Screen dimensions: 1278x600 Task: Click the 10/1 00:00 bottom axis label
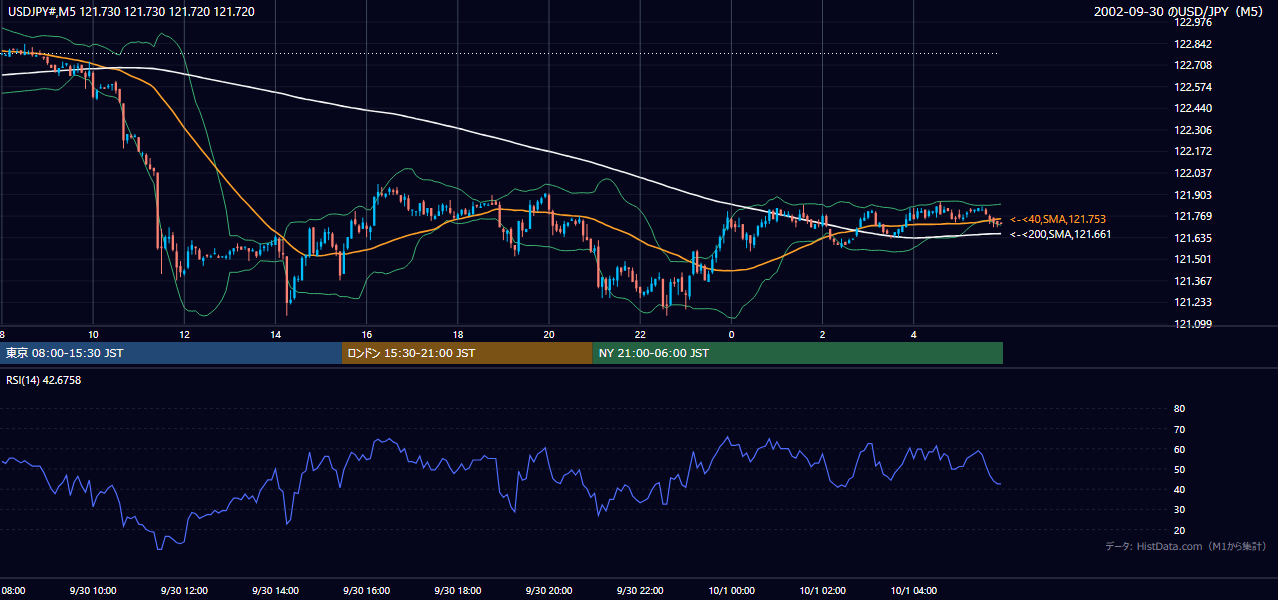tap(731, 591)
